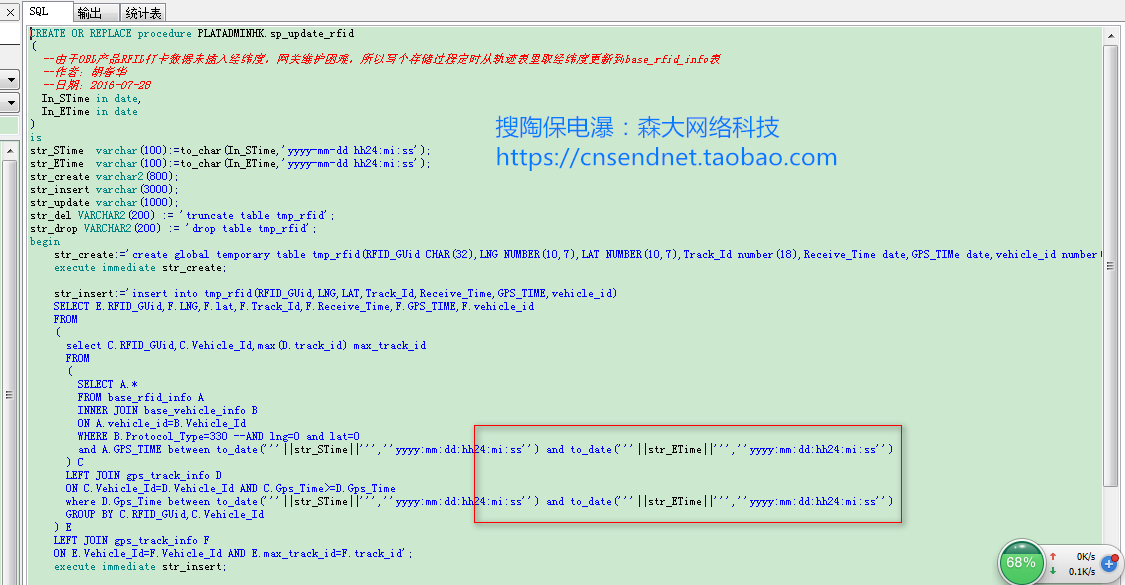Screen dimensions: 1125x585
Task: Click the green download speed arrow
Action: (x=1053, y=570)
